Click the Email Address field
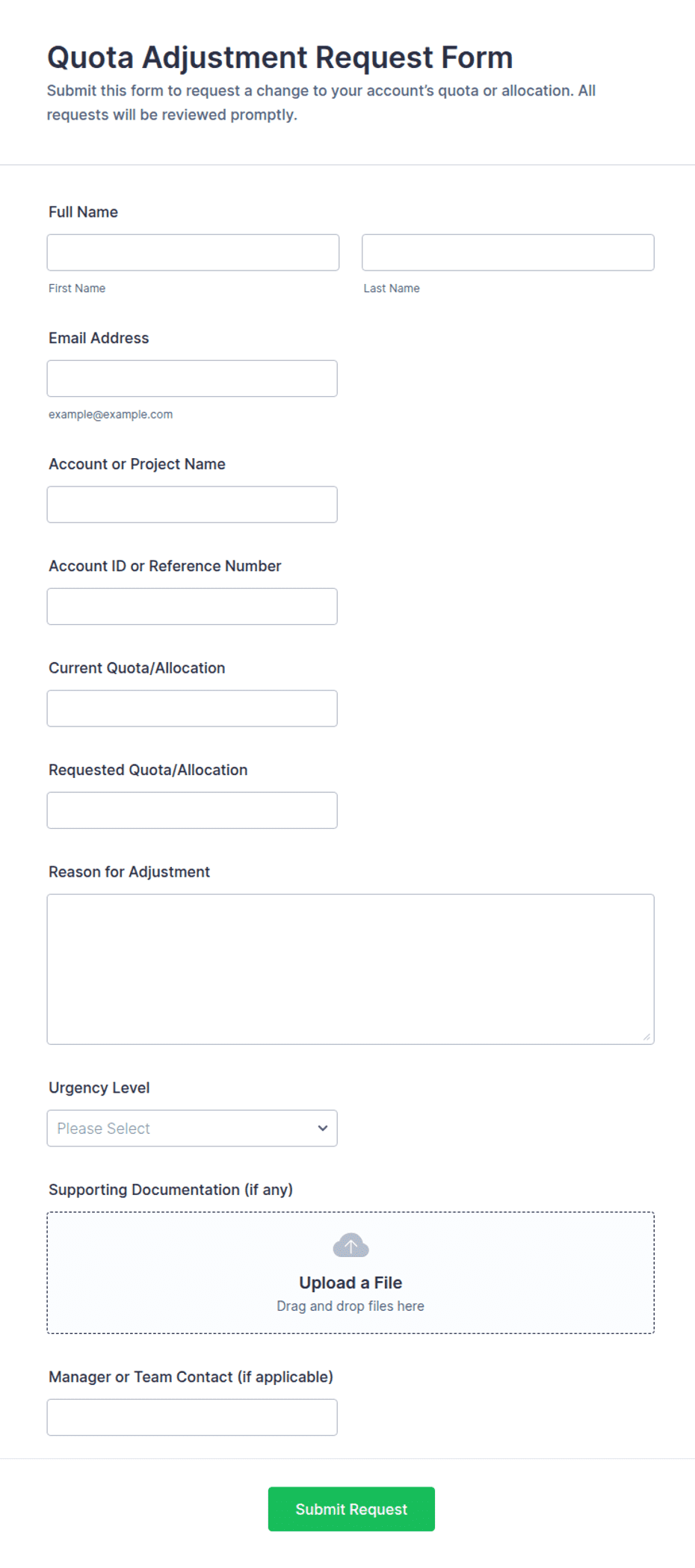The width and height of the screenshot is (695, 1568). [x=192, y=378]
